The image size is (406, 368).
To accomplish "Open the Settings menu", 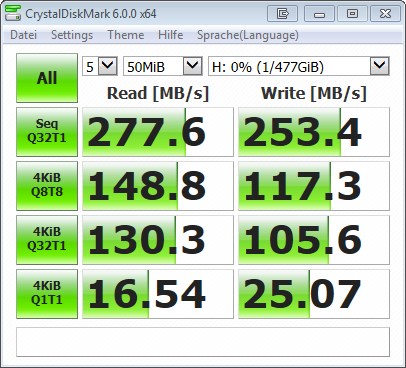I will (72, 35).
